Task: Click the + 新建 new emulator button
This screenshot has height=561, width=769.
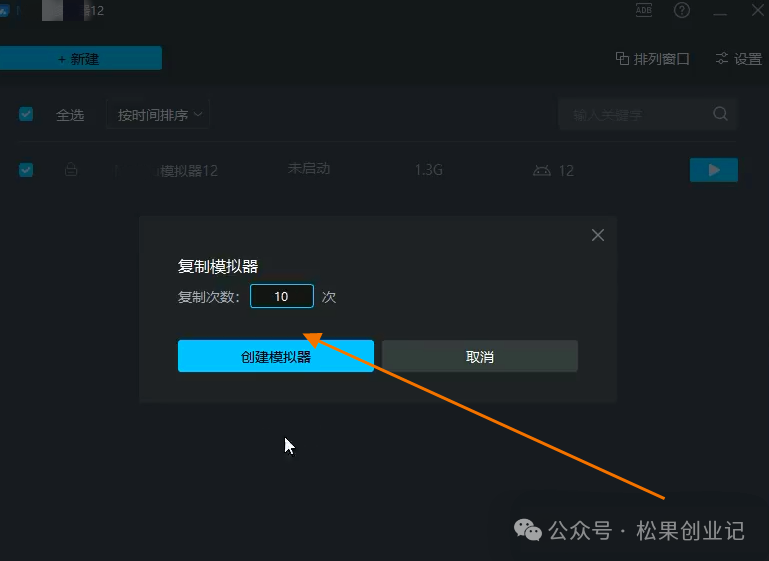Action: 80,59
